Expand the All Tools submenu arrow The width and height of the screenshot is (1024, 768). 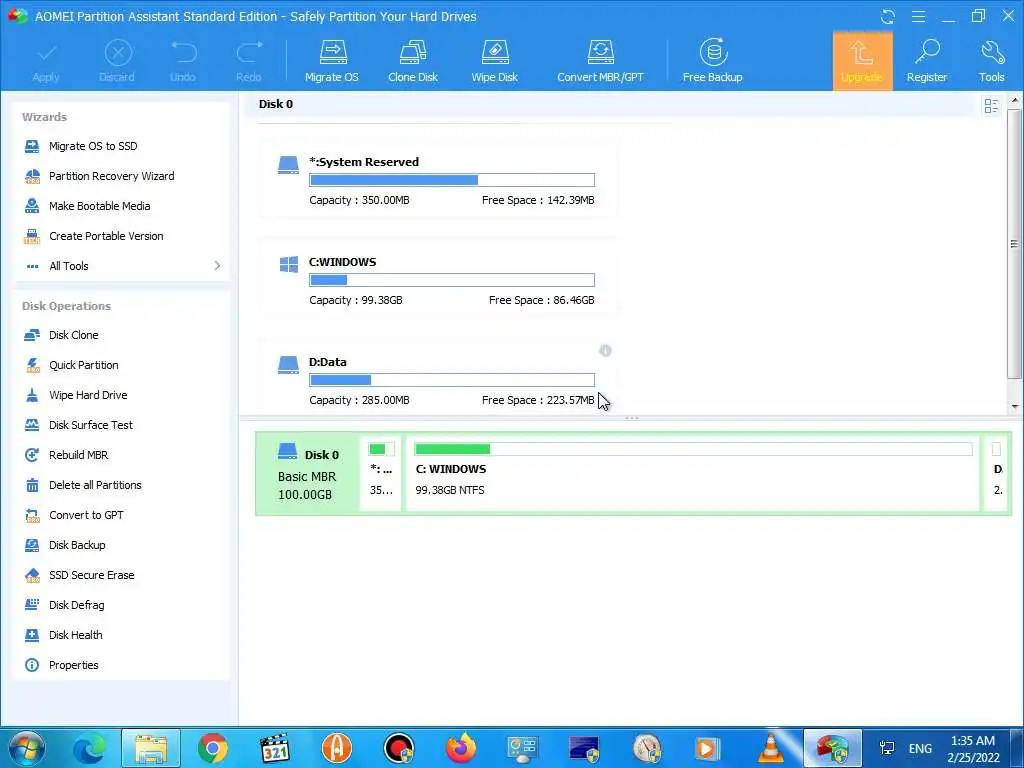click(x=217, y=266)
